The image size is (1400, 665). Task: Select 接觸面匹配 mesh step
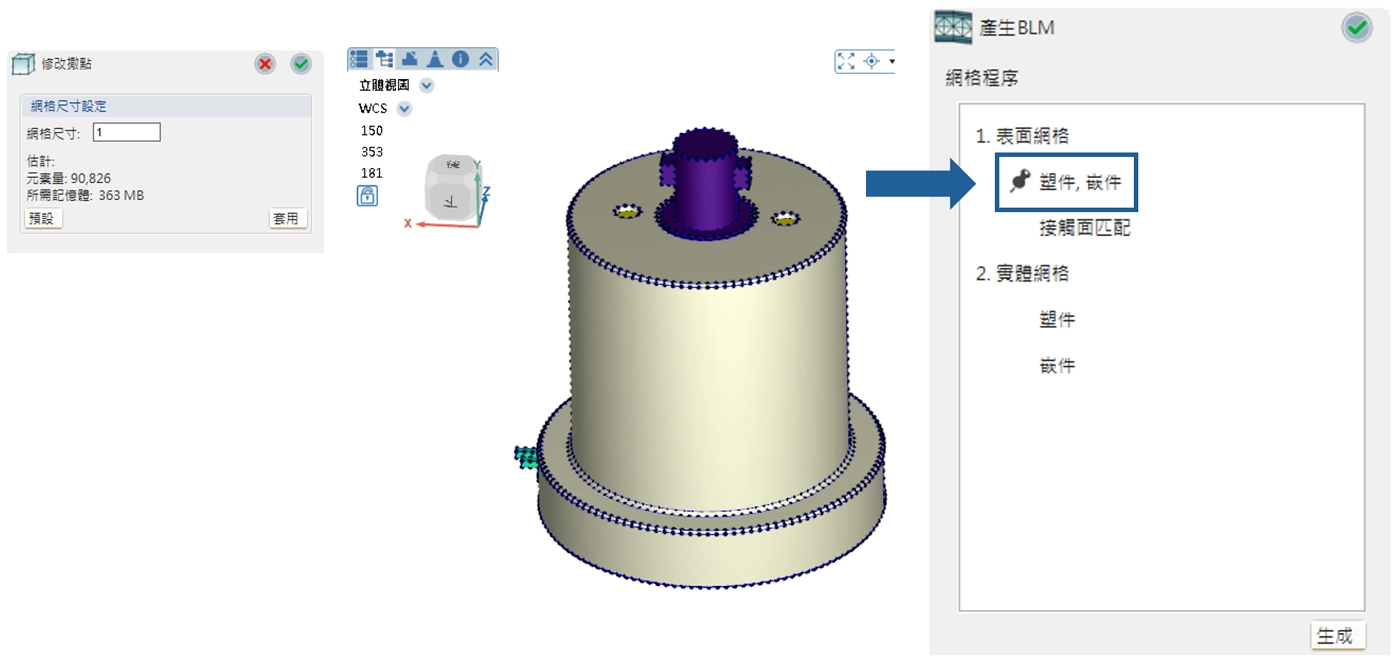pos(1084,228)
